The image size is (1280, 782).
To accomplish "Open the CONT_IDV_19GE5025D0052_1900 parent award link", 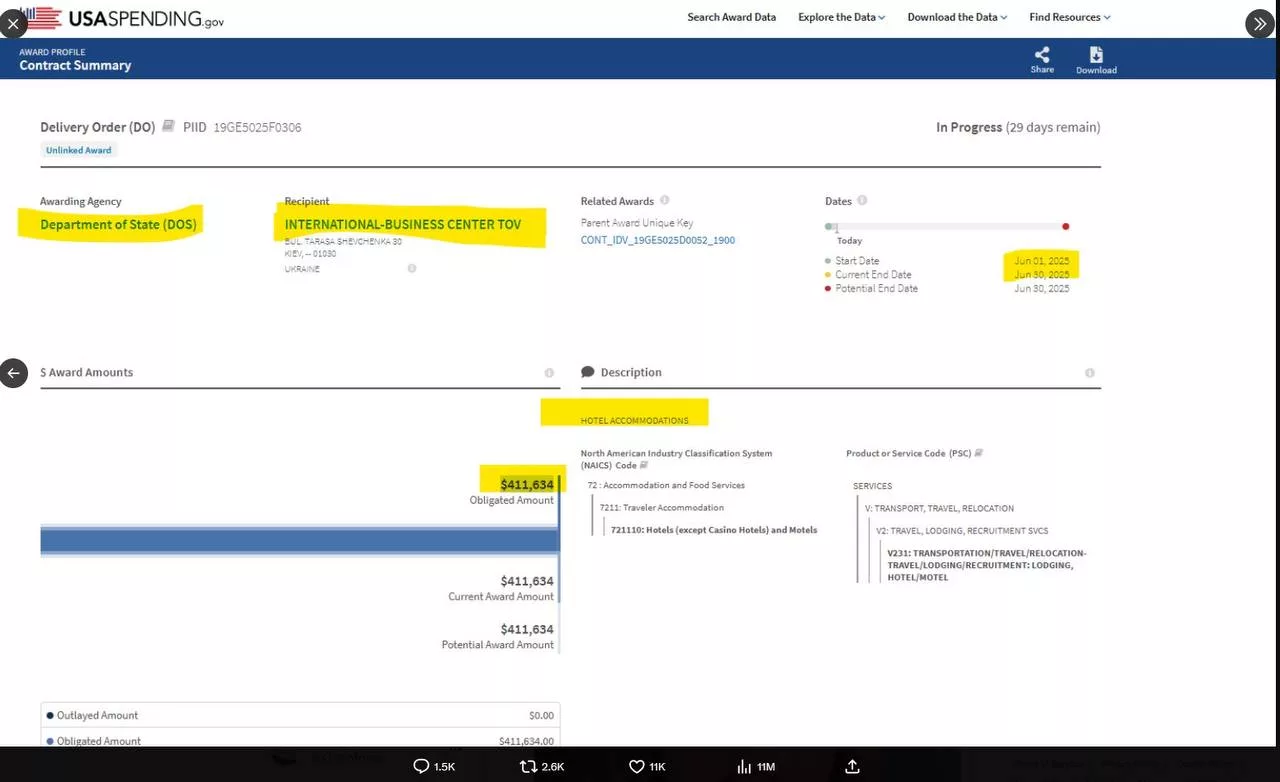I will click(x=657, y=240).
